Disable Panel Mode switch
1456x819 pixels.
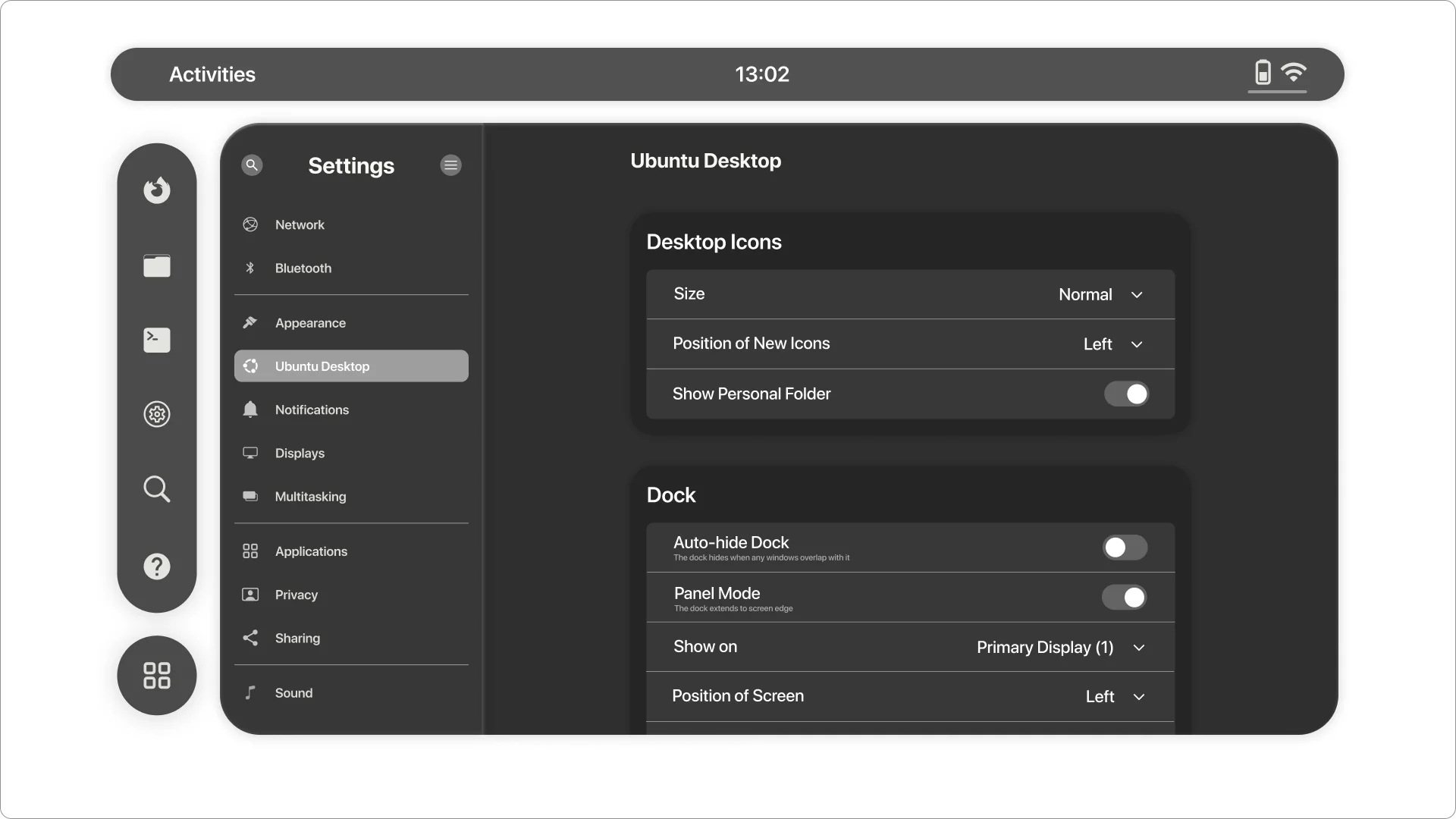[1125, 598]
